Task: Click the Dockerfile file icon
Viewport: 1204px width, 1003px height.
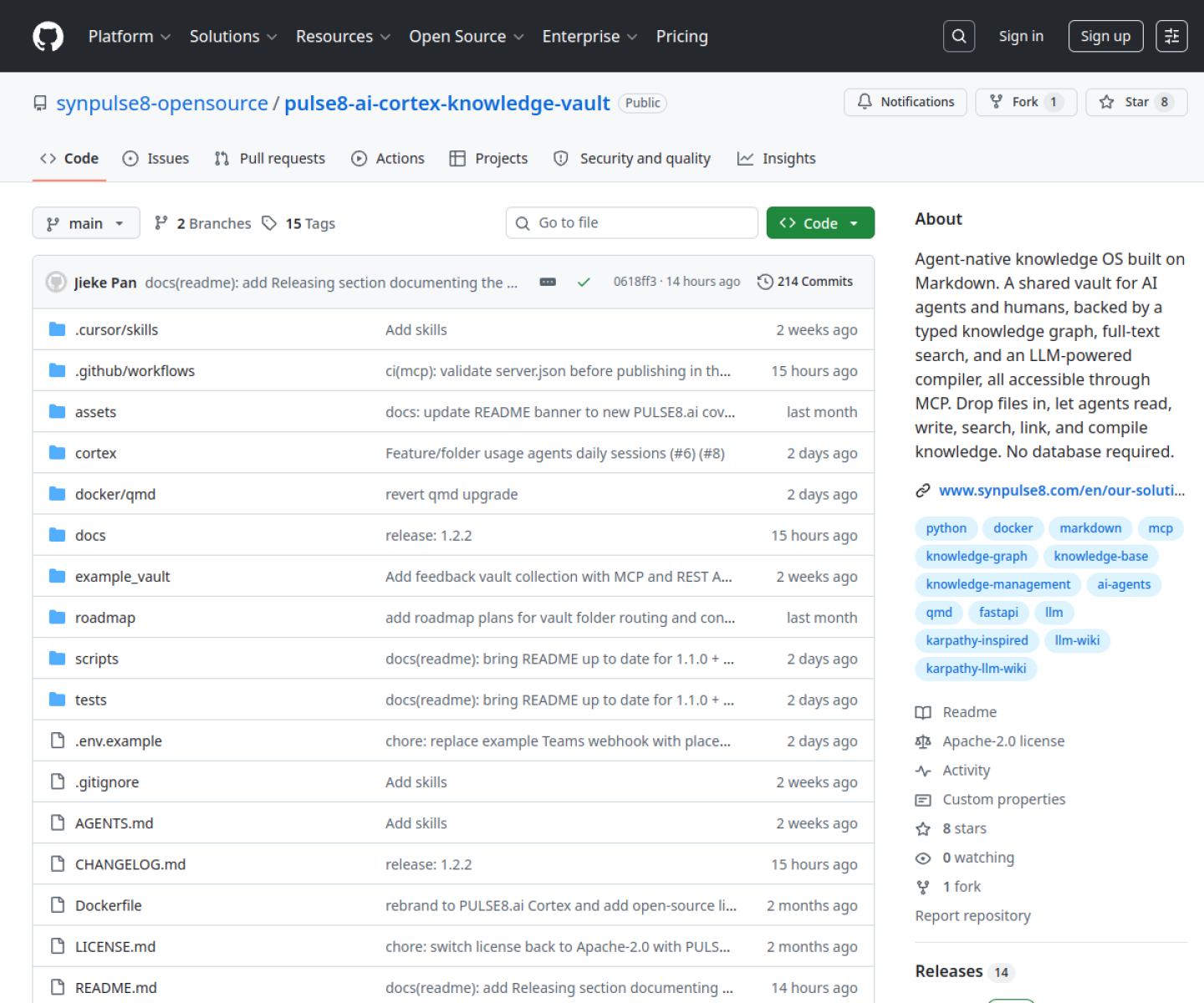Action: pyautogui.click(x=57, y=904)
